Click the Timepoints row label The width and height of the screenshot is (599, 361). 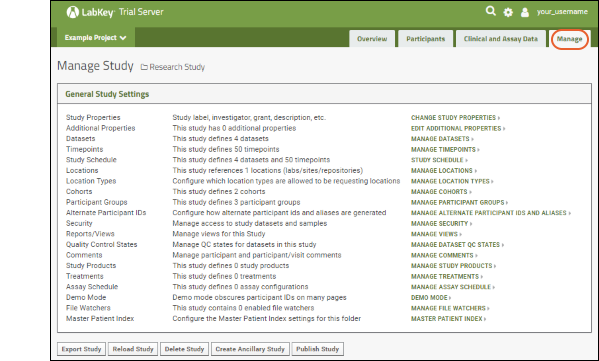(x=84, y=149)
